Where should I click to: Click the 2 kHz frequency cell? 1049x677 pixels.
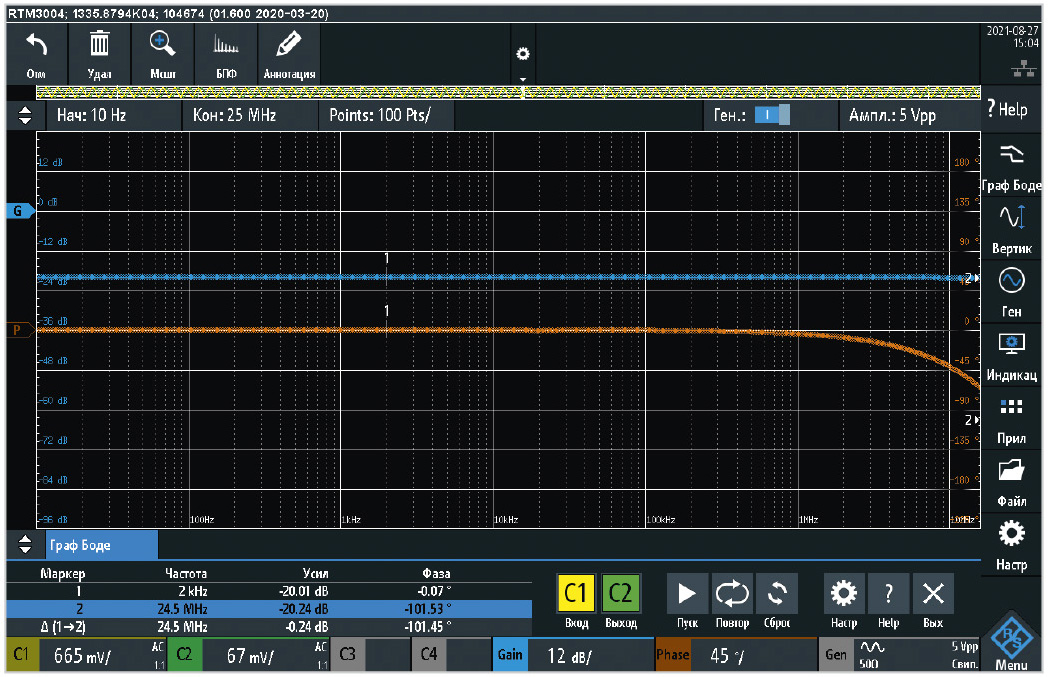(x=193, y=591)
